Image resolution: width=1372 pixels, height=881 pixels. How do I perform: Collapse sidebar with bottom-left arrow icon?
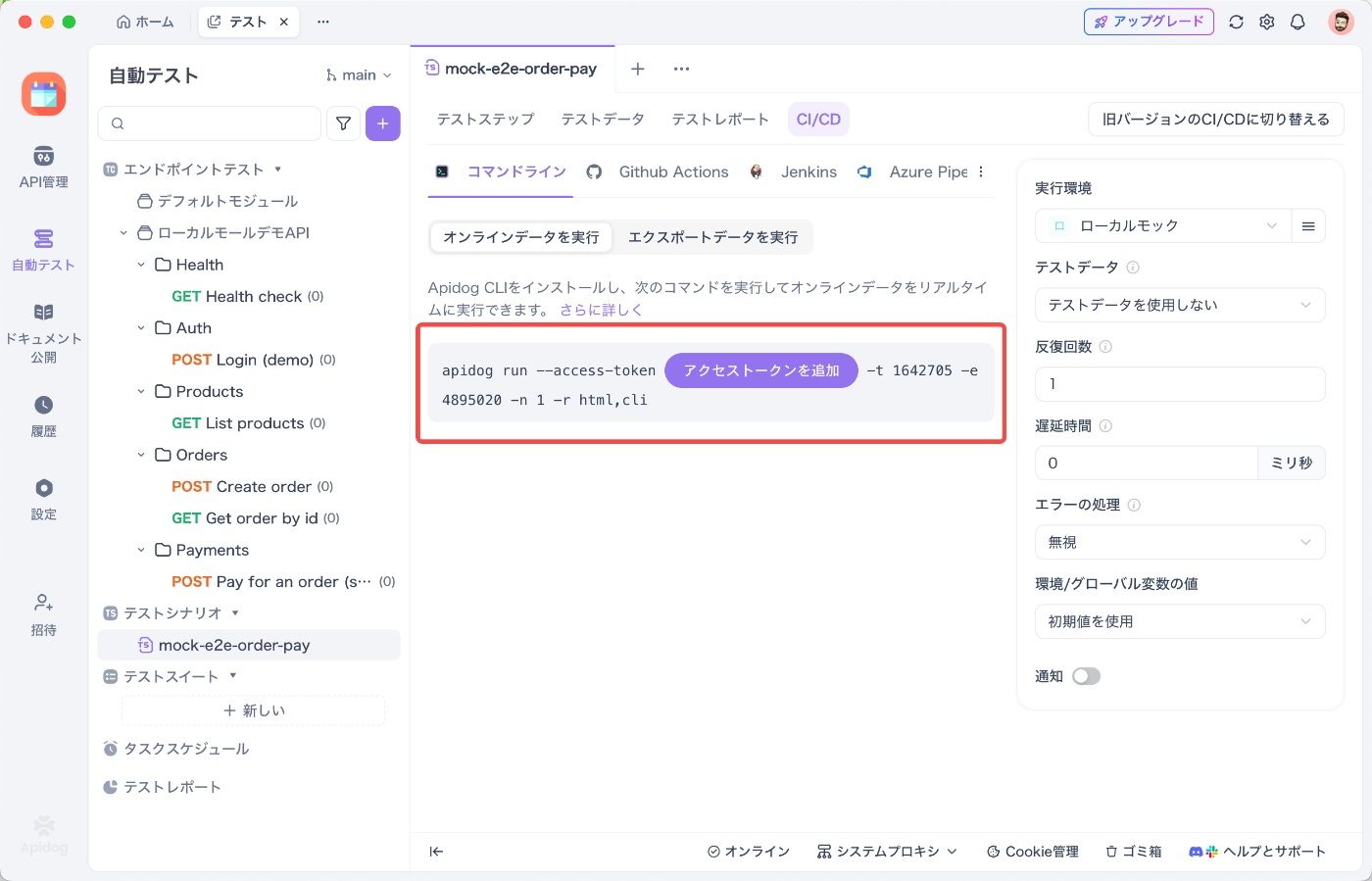click(x=437, y=852)
